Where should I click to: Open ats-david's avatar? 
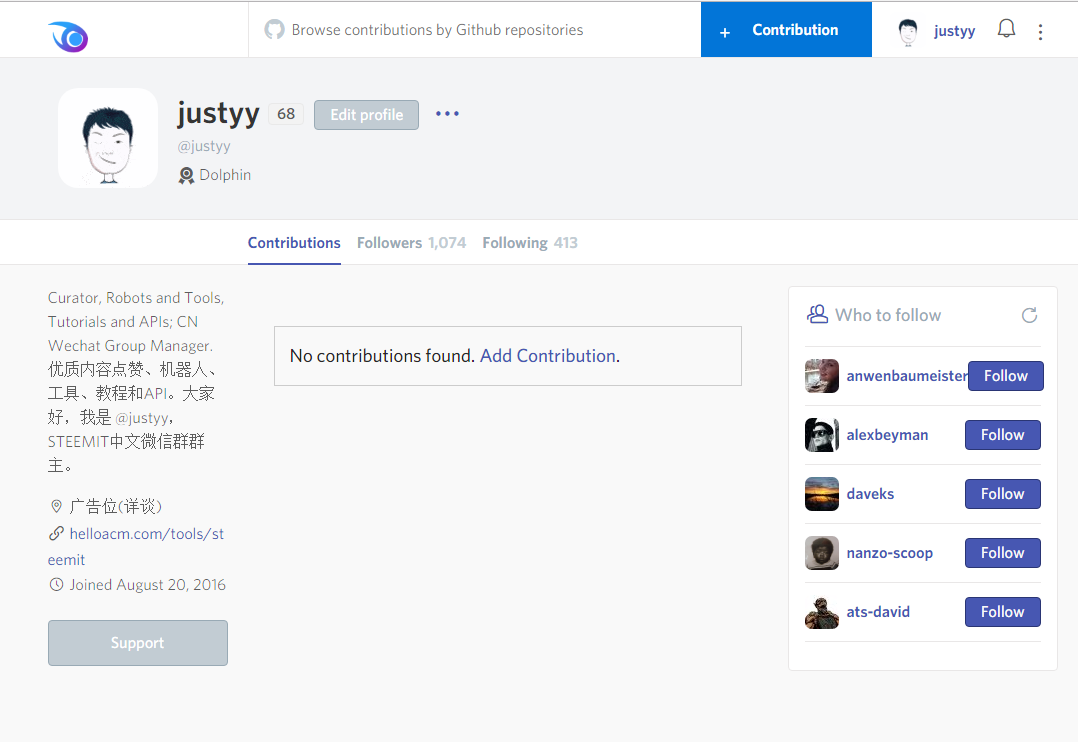pyautogui.click(x=822, y=612)
